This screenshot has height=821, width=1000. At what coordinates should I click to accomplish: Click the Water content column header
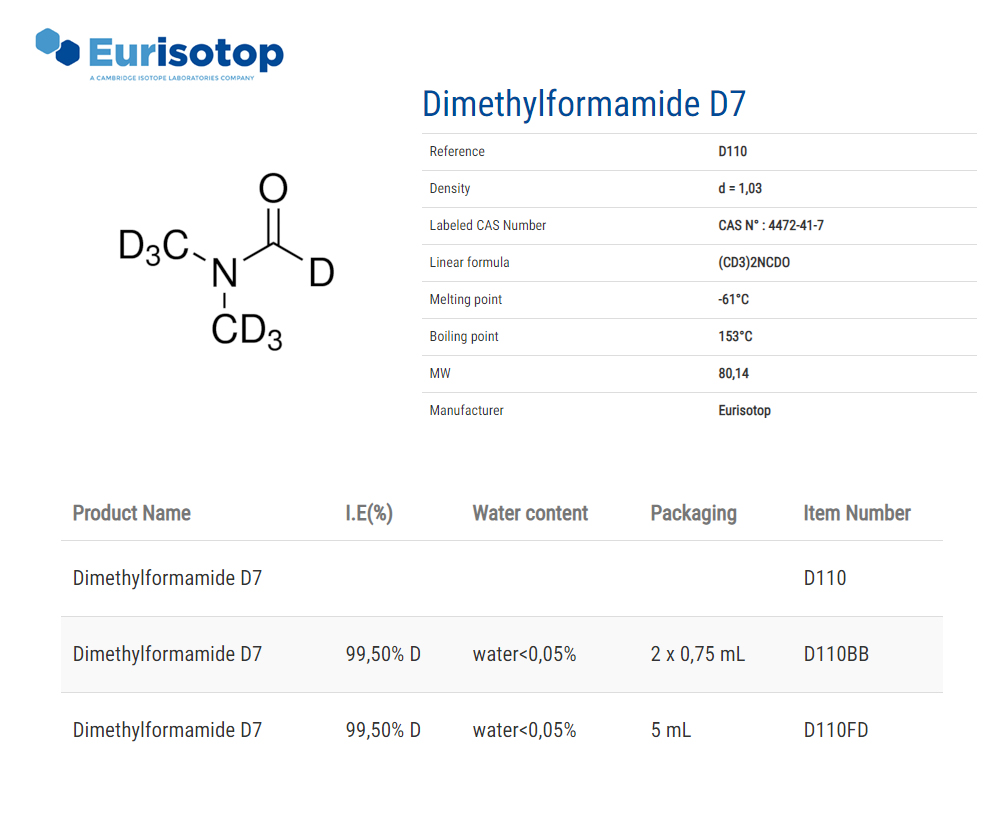[x=530, y=514]
